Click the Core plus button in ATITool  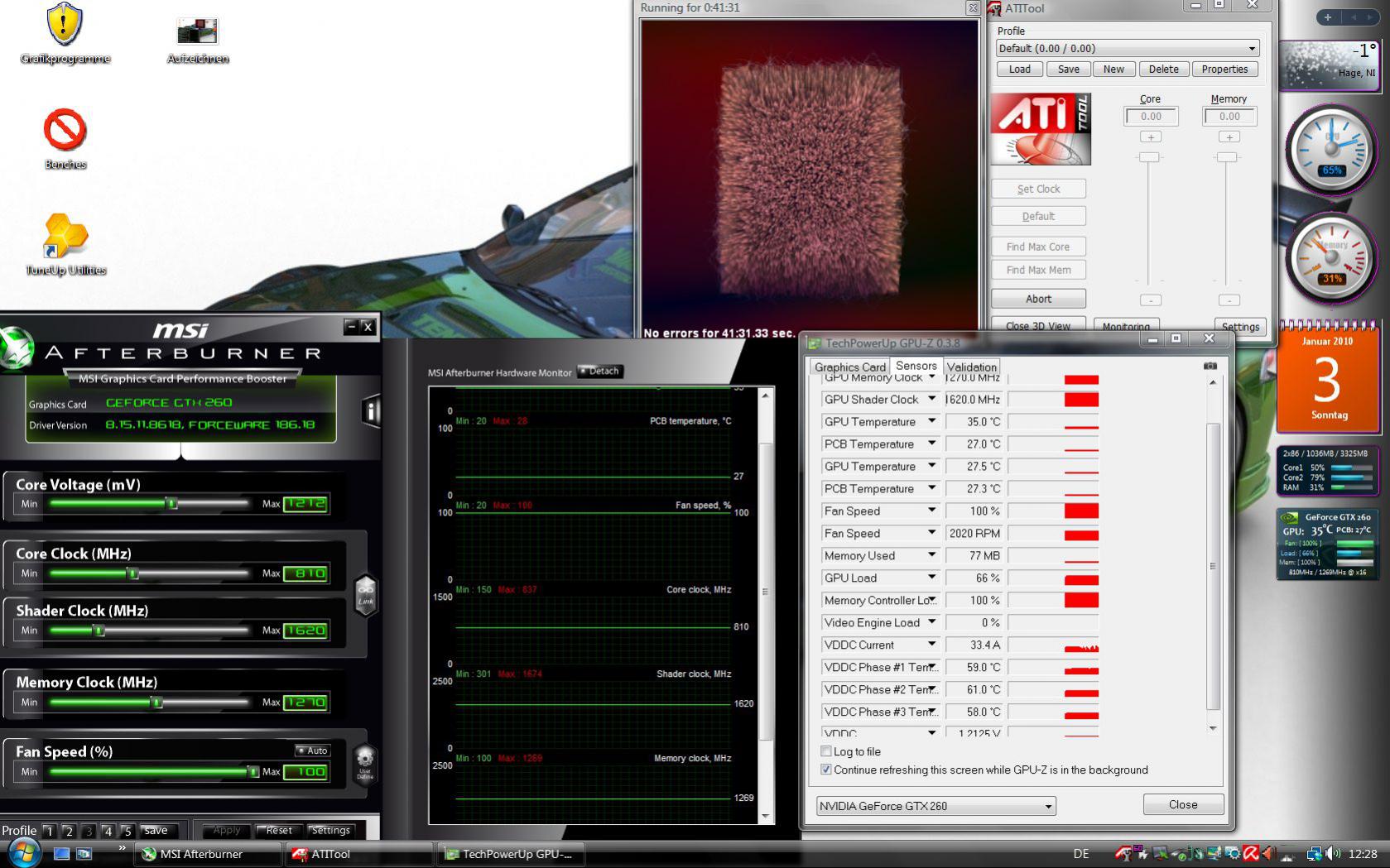[1151, 137]
